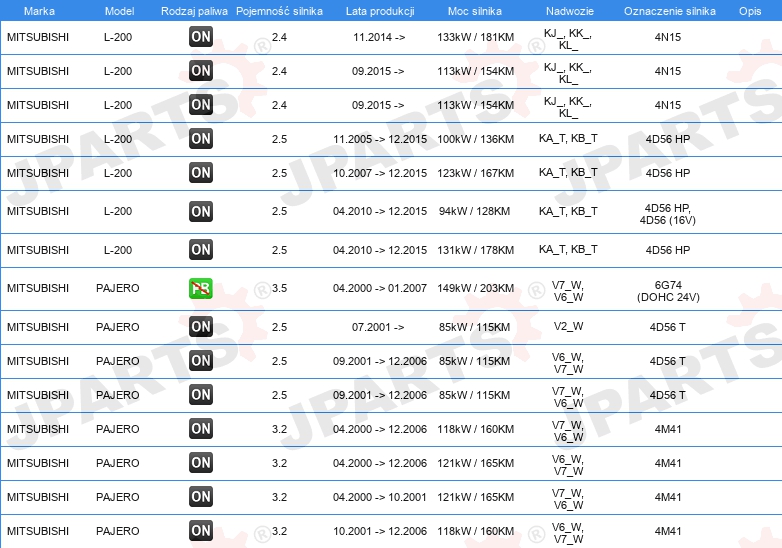Image resolution: width=782 pixels, height=548 pixels.
Task: Click the ON icon in the 10.2001 -> 12.2006 row
Action: point(200,531)
